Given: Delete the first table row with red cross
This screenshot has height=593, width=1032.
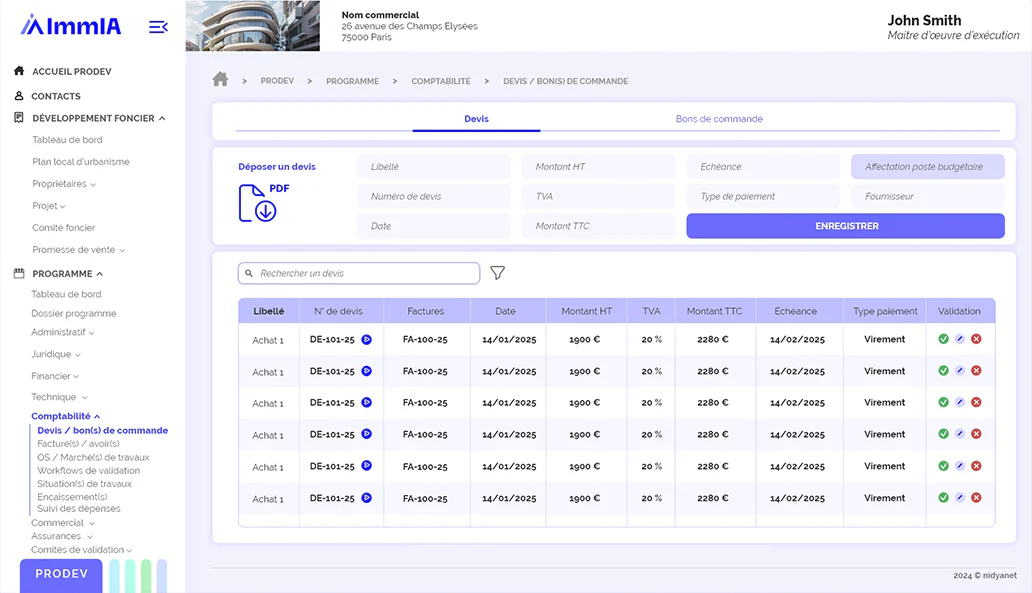Looking at the screenshot, I should point(976,339).
